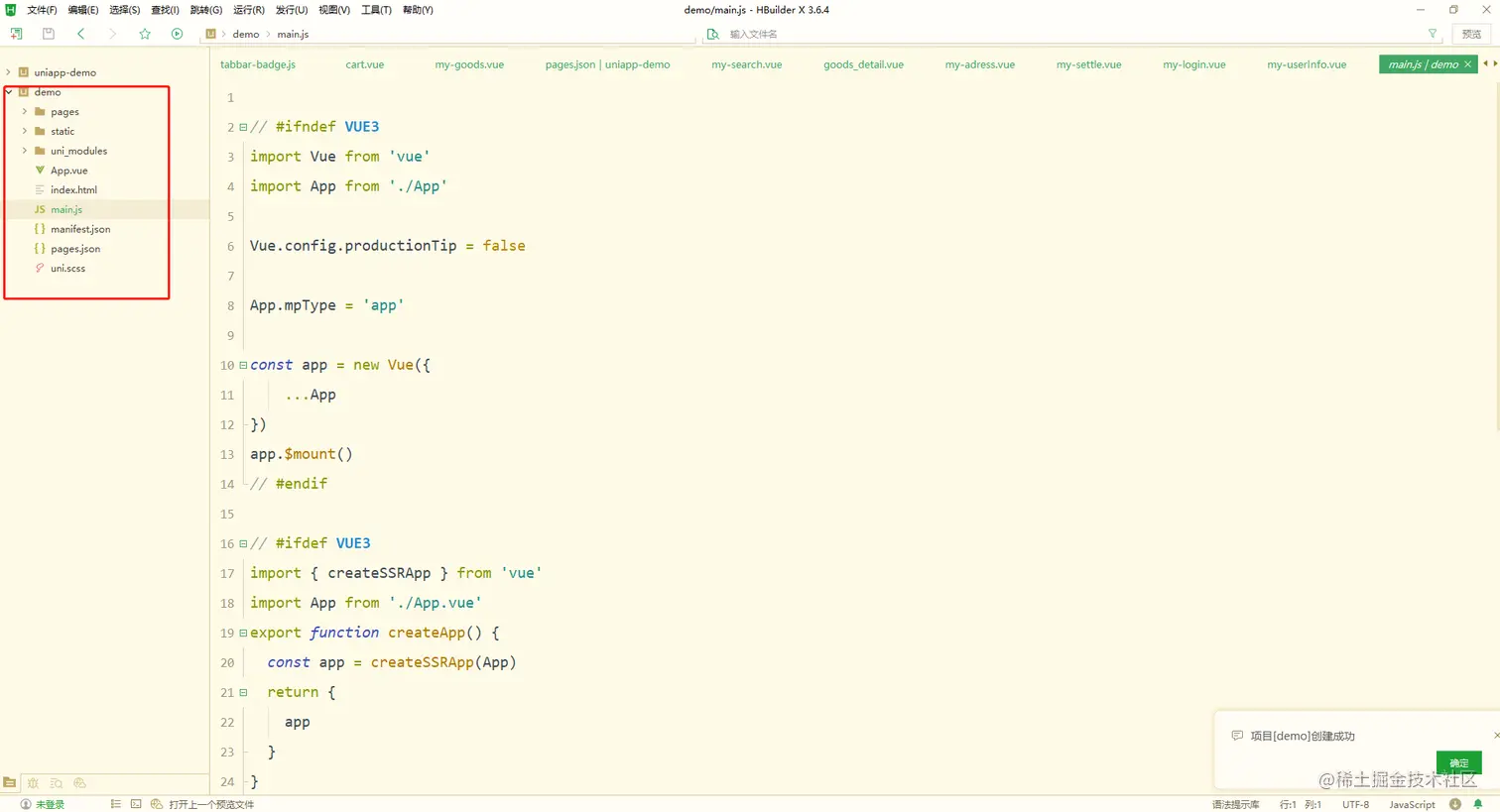Fold the return block at line 21
Viewport: 1500px width, 812px height.
(x=243, y=692)
